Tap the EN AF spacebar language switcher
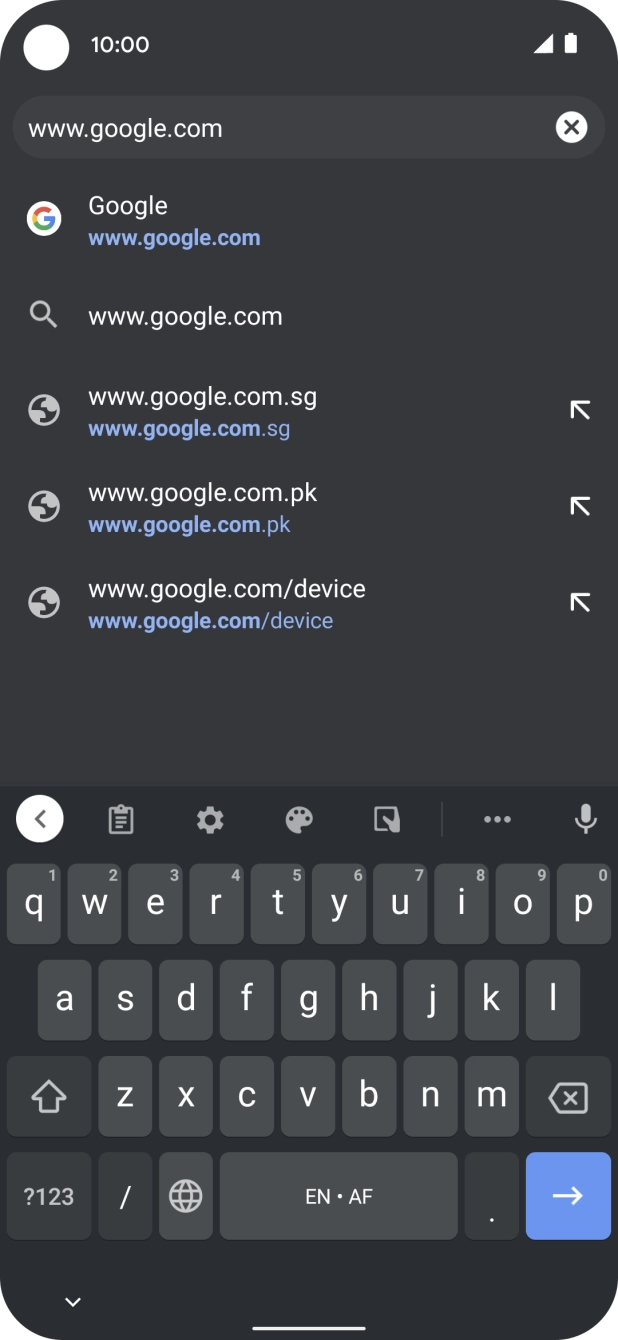The width and height of the screenshot is (618, 1340). (339, 1196)
